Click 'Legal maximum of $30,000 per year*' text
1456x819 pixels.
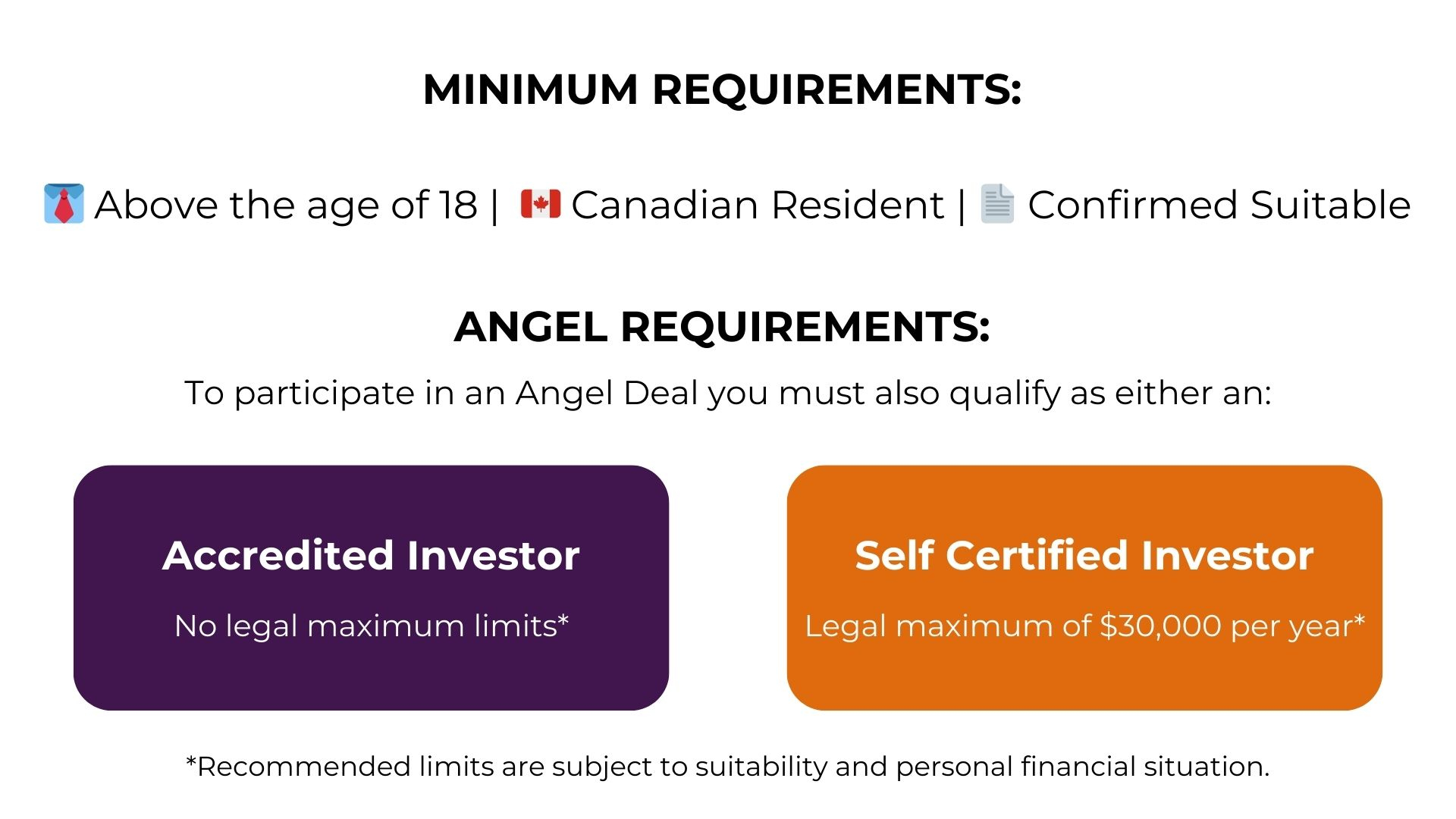[1085, 626]
